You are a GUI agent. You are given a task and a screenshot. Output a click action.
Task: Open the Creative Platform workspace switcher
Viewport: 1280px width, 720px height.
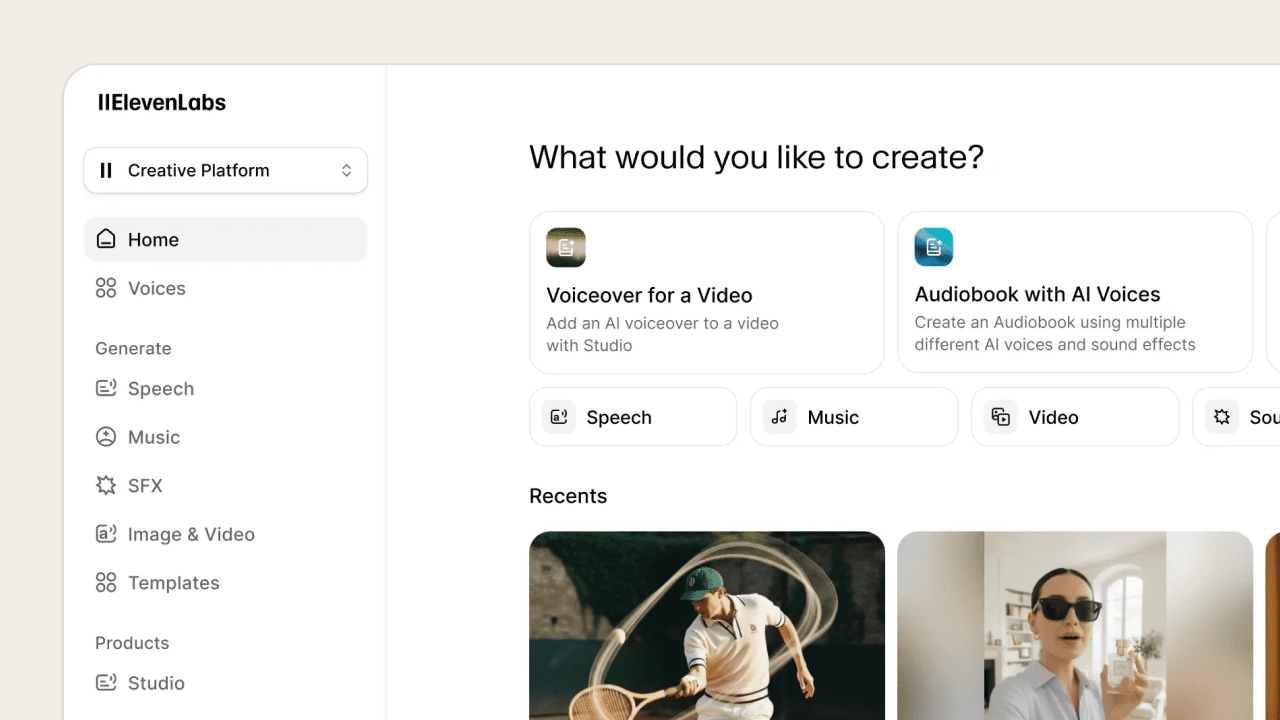(x=225, y=170)
